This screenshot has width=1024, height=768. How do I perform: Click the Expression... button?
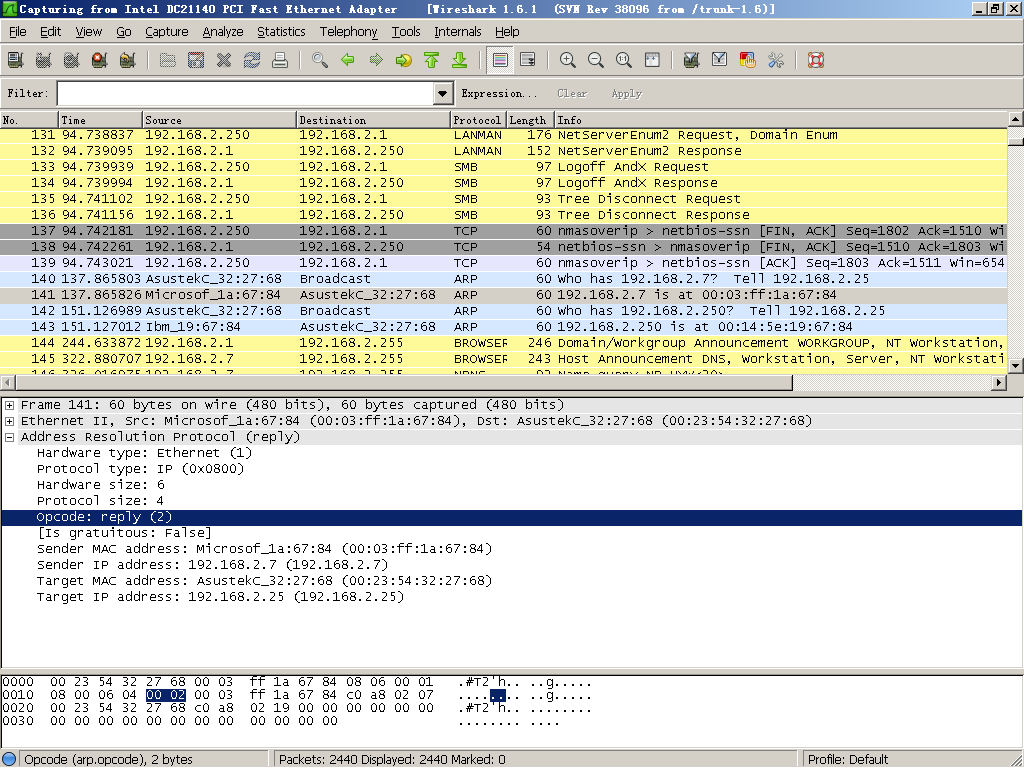(x=492, y=94)
